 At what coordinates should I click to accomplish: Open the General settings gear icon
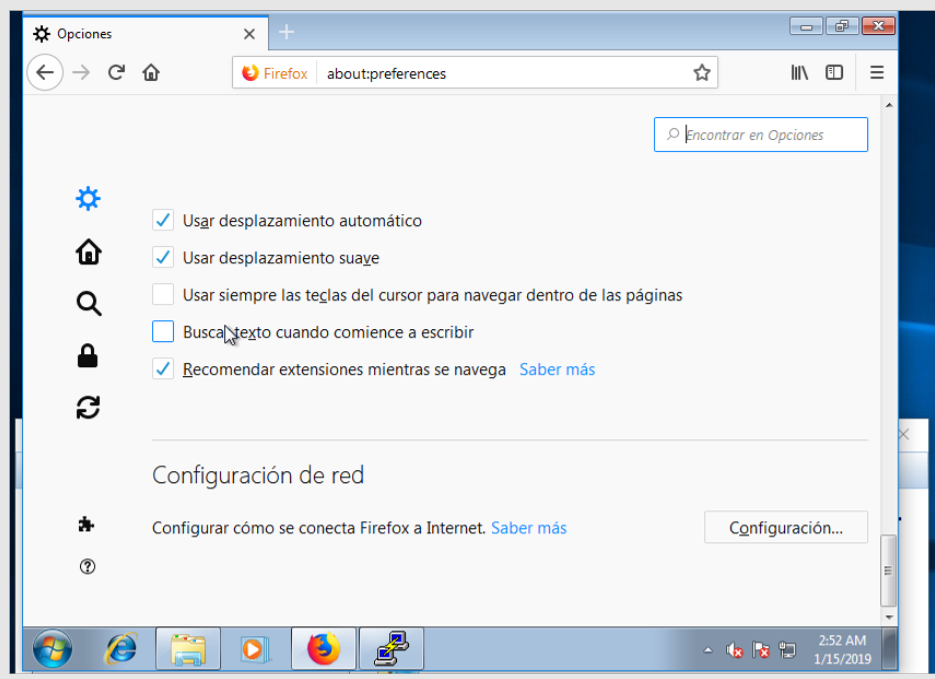point(88,198)
